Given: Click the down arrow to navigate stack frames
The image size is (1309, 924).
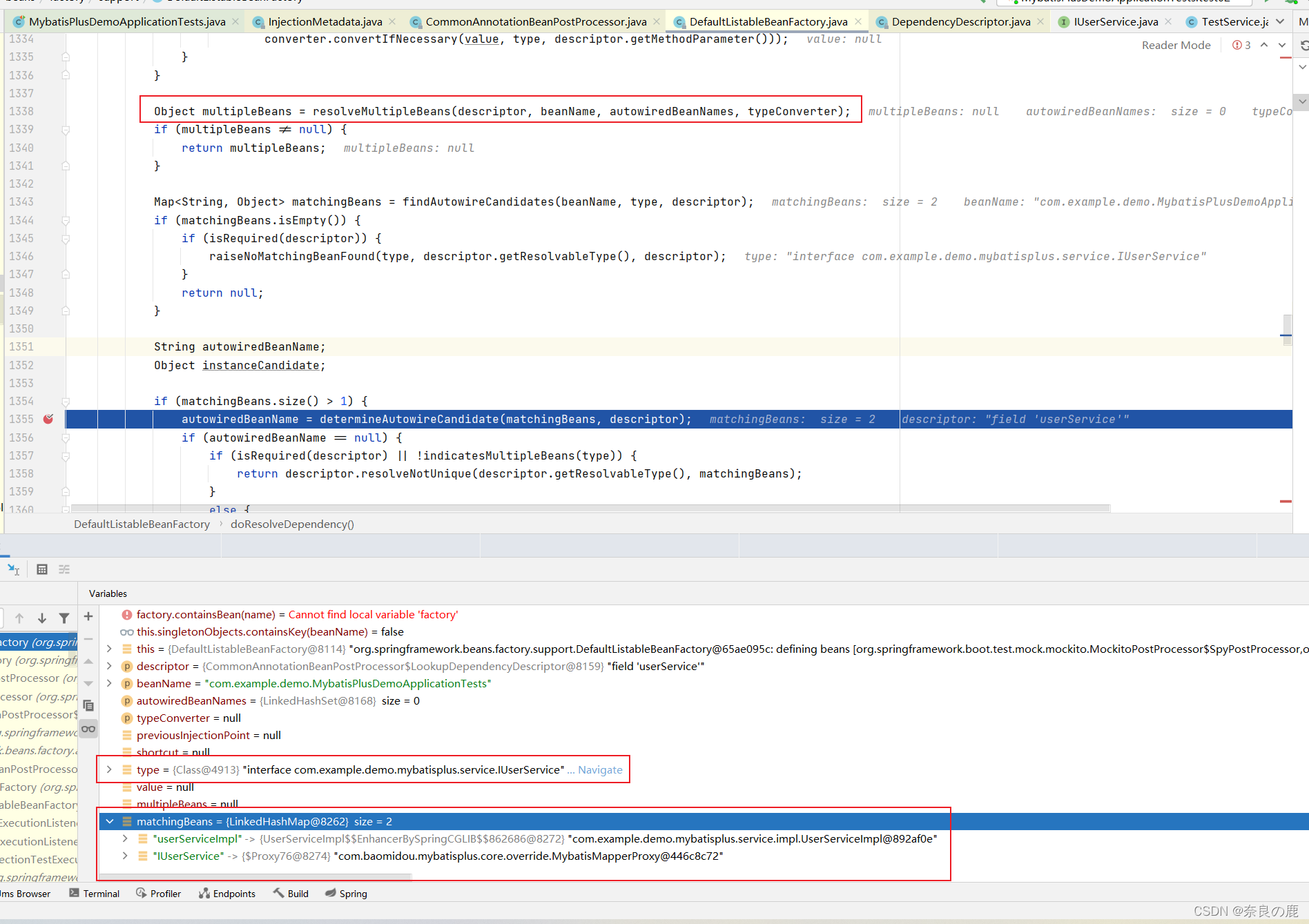Looking at the screenshot, I should pos(41,618).
